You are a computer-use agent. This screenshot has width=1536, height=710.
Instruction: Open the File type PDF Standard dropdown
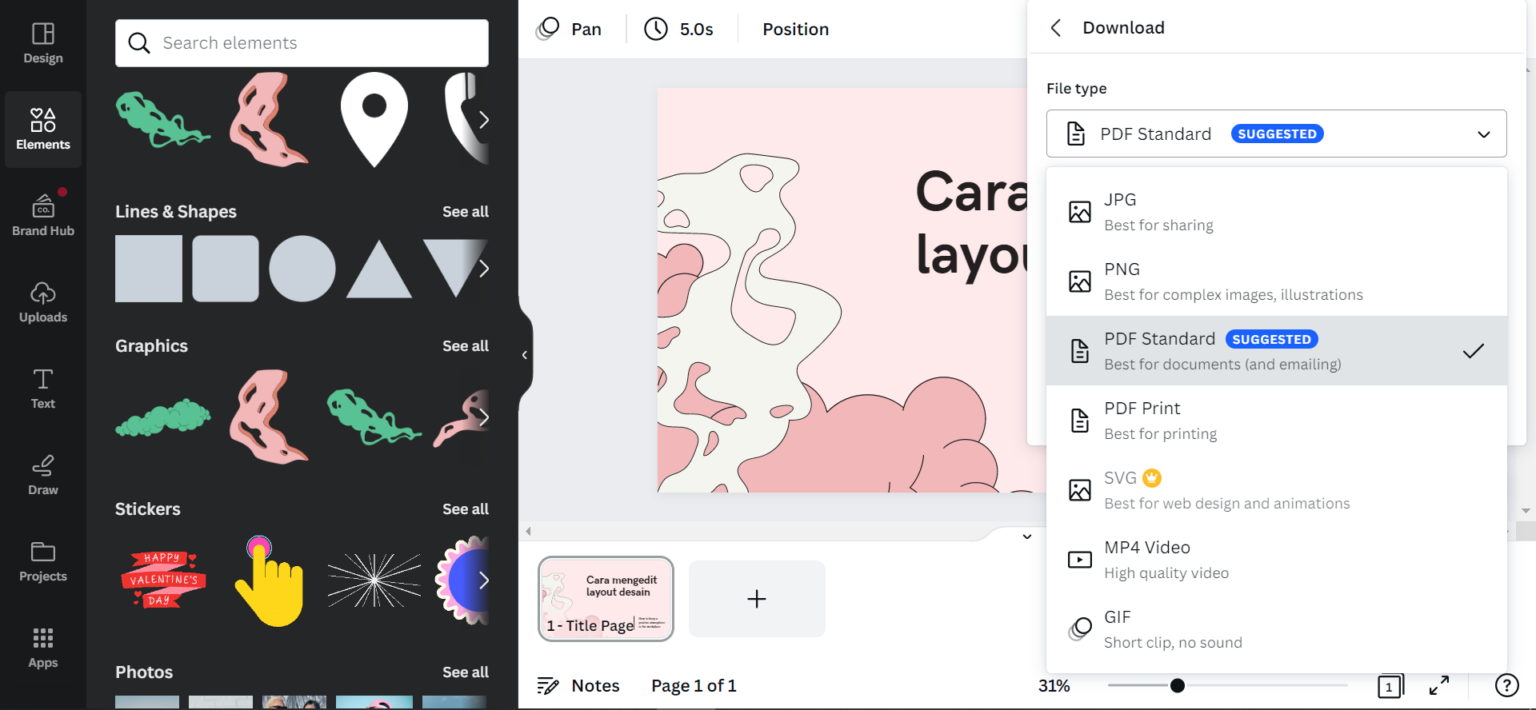pyautogui.click(x=1276, y=133)
